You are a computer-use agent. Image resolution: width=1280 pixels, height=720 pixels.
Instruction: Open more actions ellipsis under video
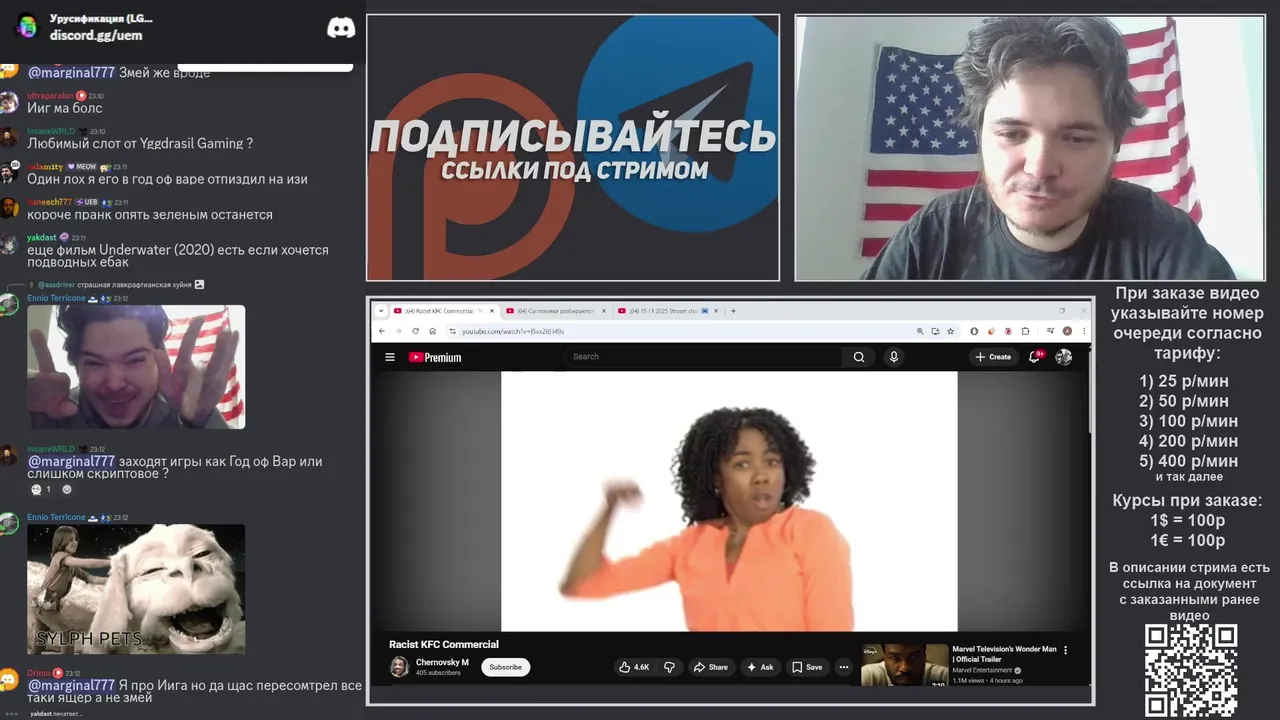click(x=844, y=667)
